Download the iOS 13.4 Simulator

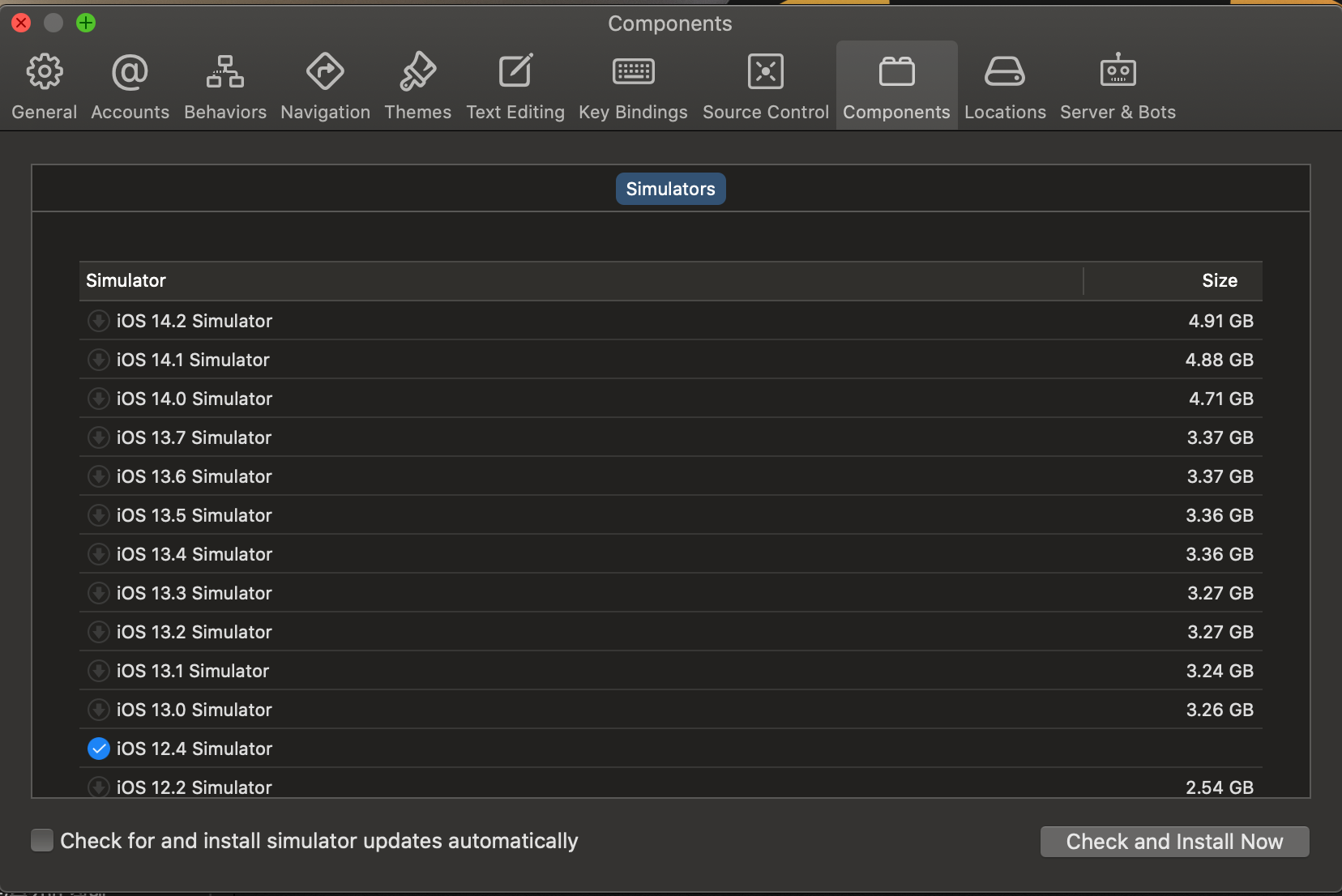99,554
